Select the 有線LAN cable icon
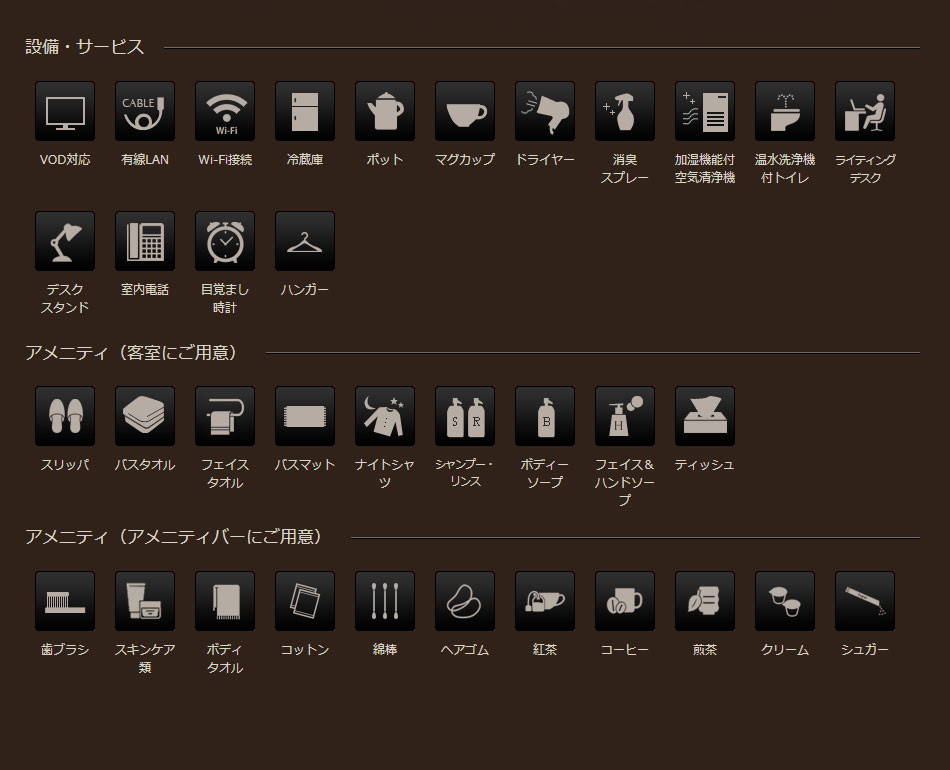Viewport: 950px width, 770px height. click(145, 111)
